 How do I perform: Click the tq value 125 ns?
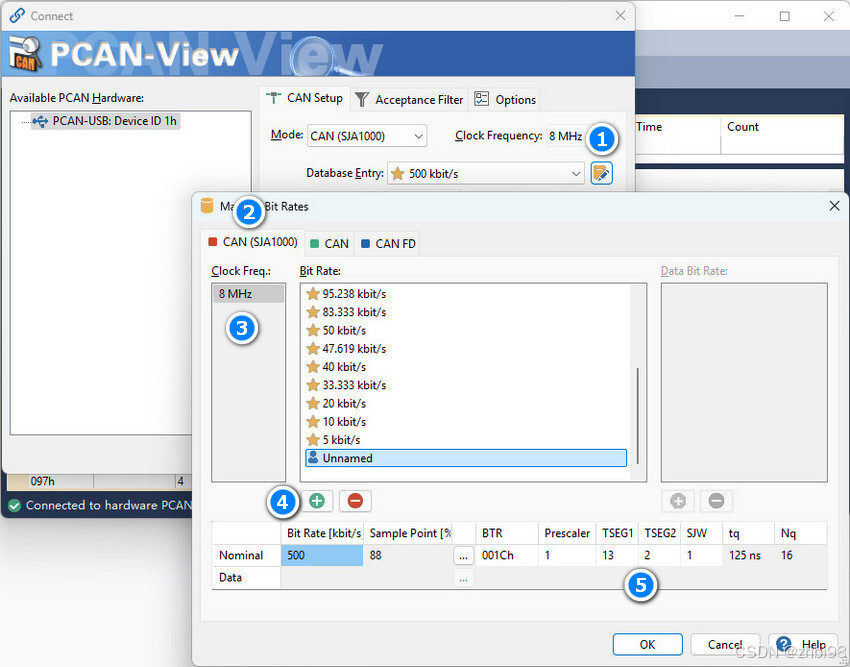coord(745,555)
